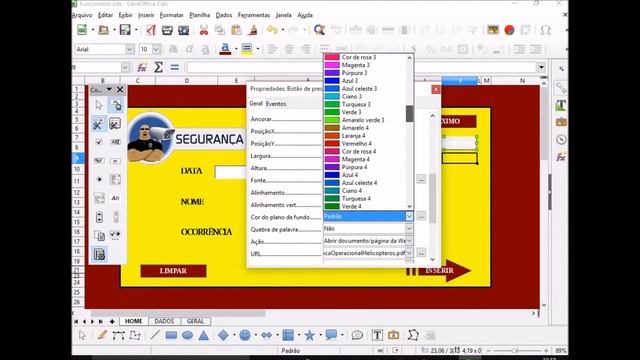The image size is (640, 360).
Task: Open the URL field dropdown arrow
Action: click(409, 253)
